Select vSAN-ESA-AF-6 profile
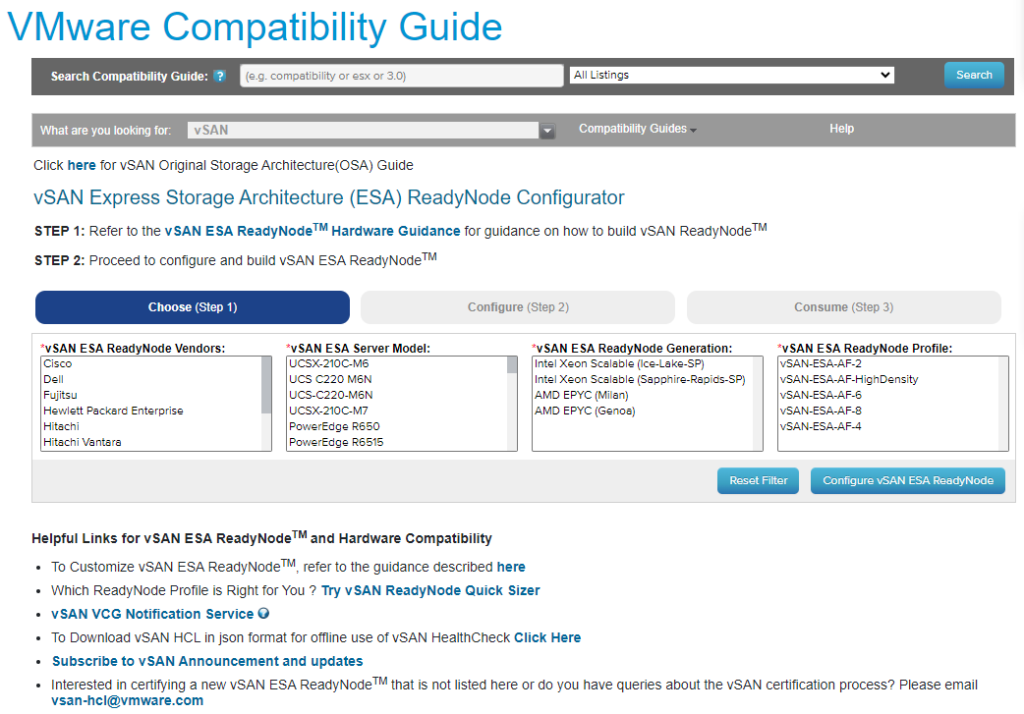This screenshot has height=714, width=1024. pyautogui.click(x=888, y=395)
